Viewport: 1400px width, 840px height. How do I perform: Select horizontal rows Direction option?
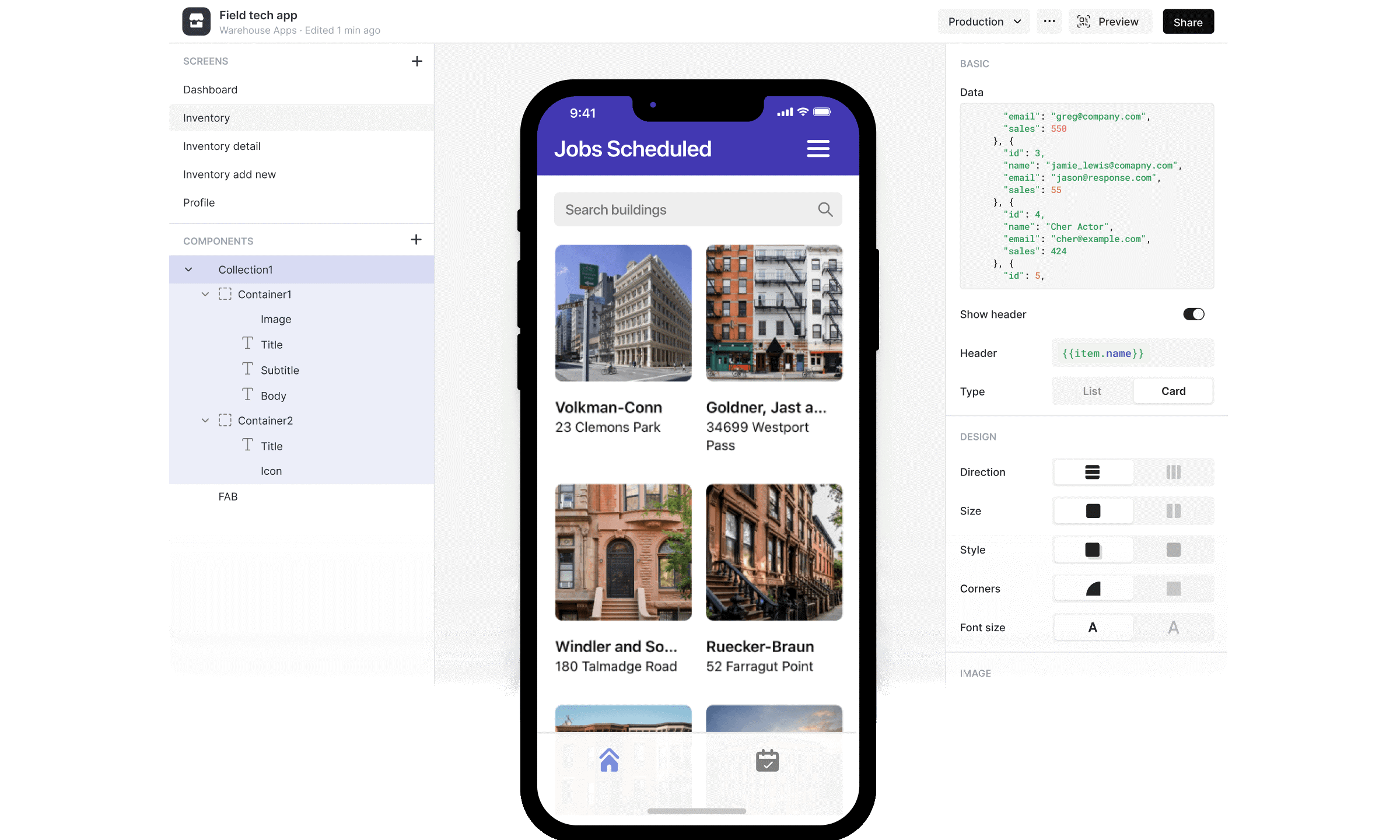[x=1093, y=472]
